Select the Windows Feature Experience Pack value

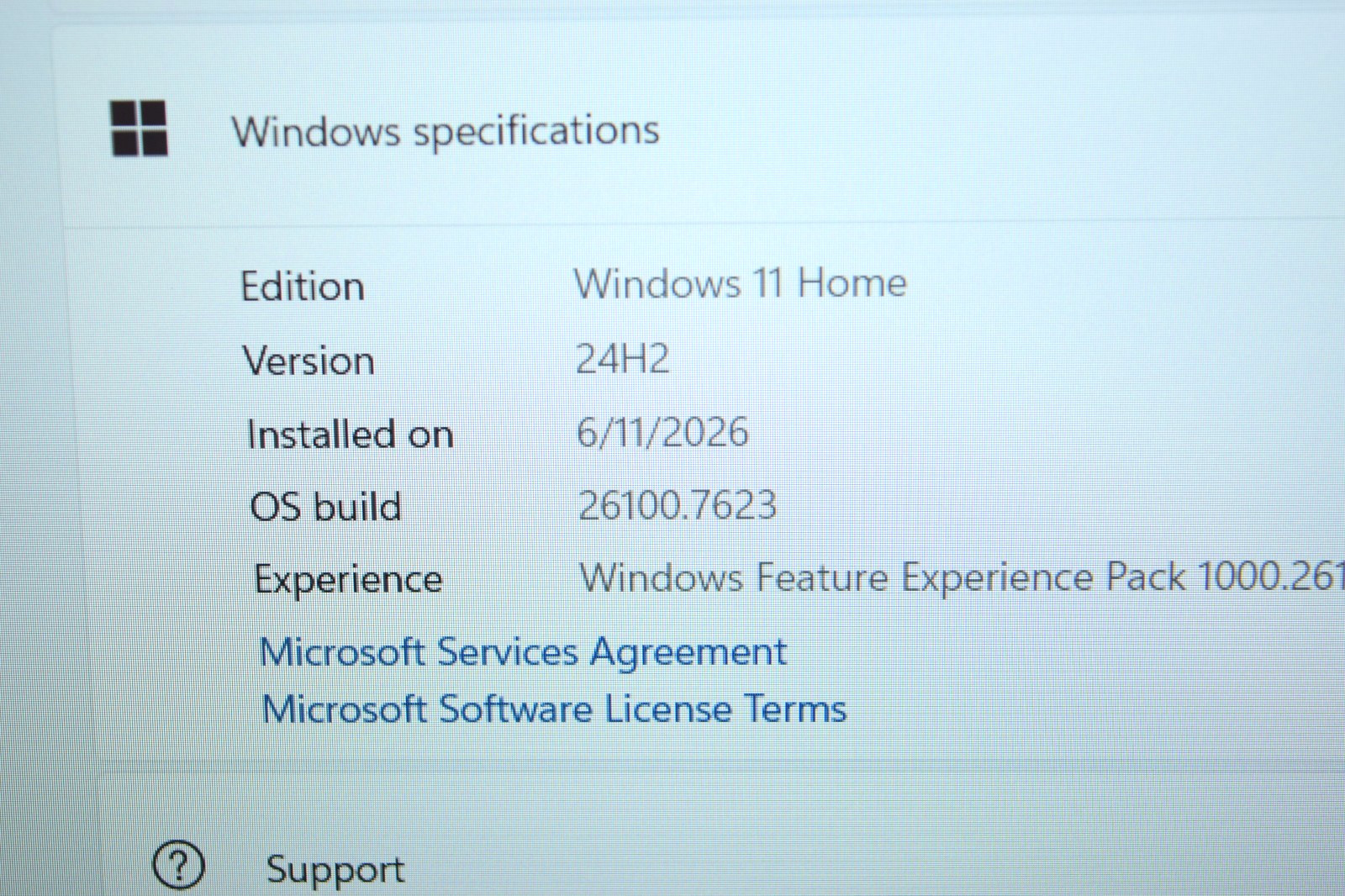pyautogui.click(x=962, y=577)
